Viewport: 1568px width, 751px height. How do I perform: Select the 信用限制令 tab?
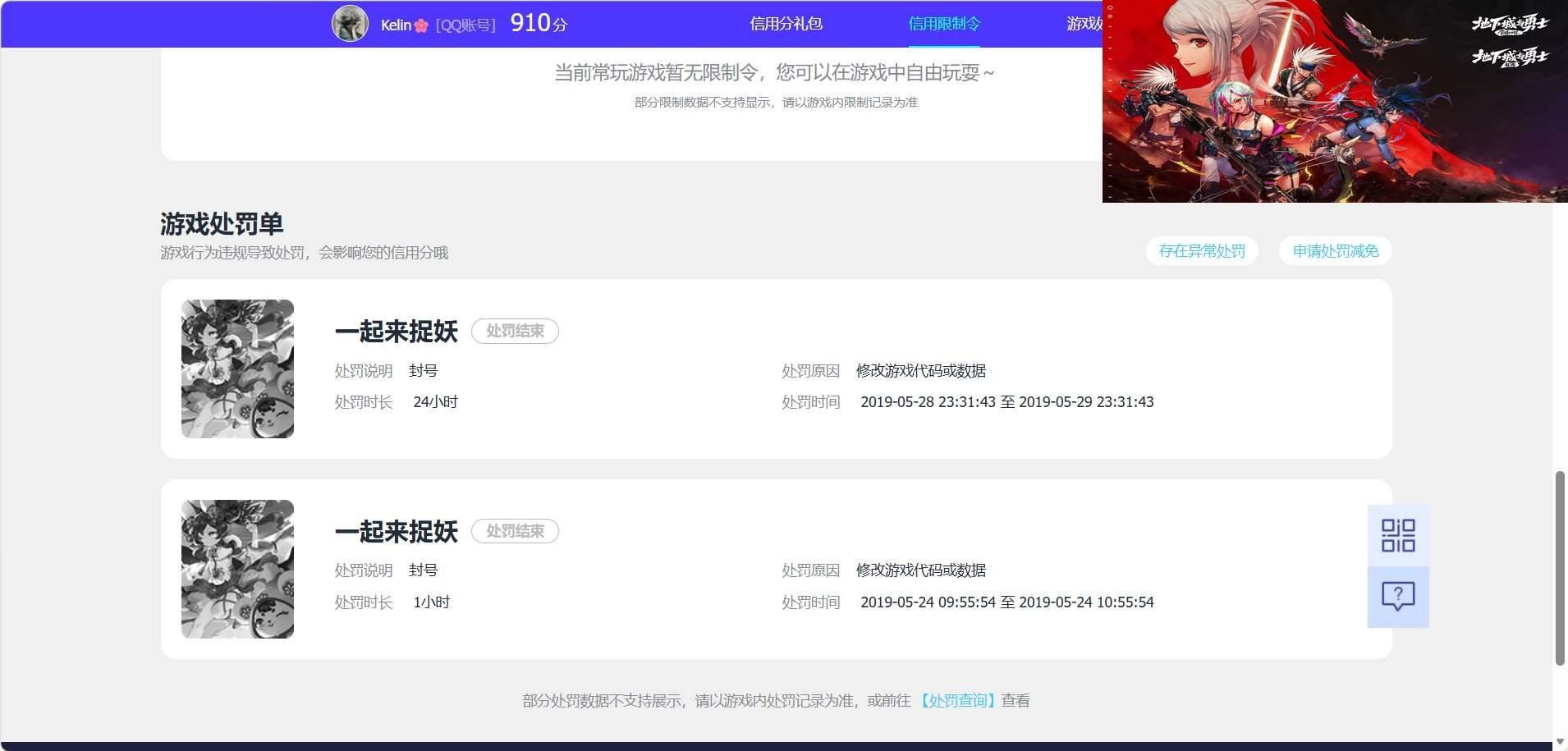pyautogui.click(x=944, y=24)
